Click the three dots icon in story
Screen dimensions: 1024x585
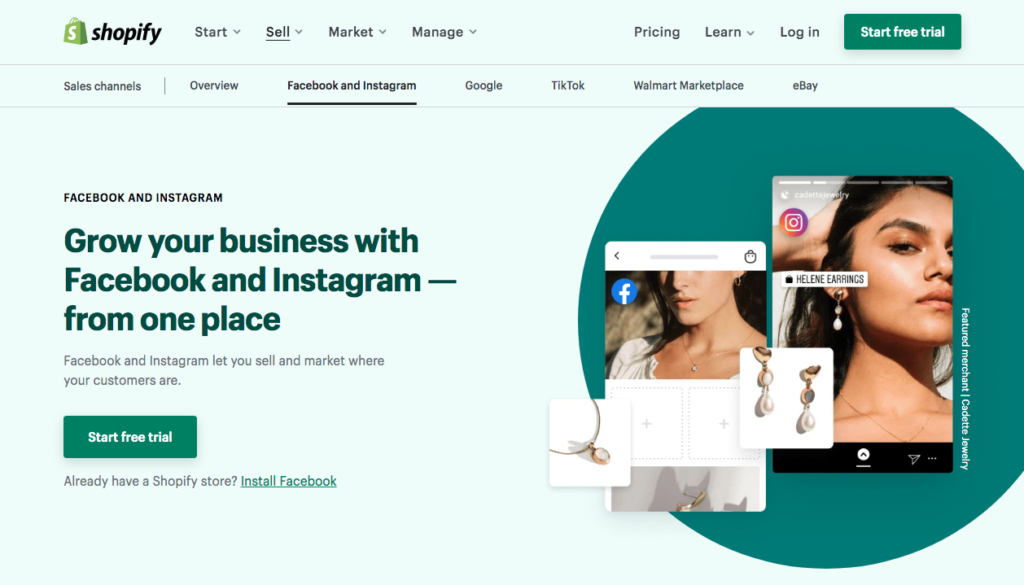pos(933,458)
